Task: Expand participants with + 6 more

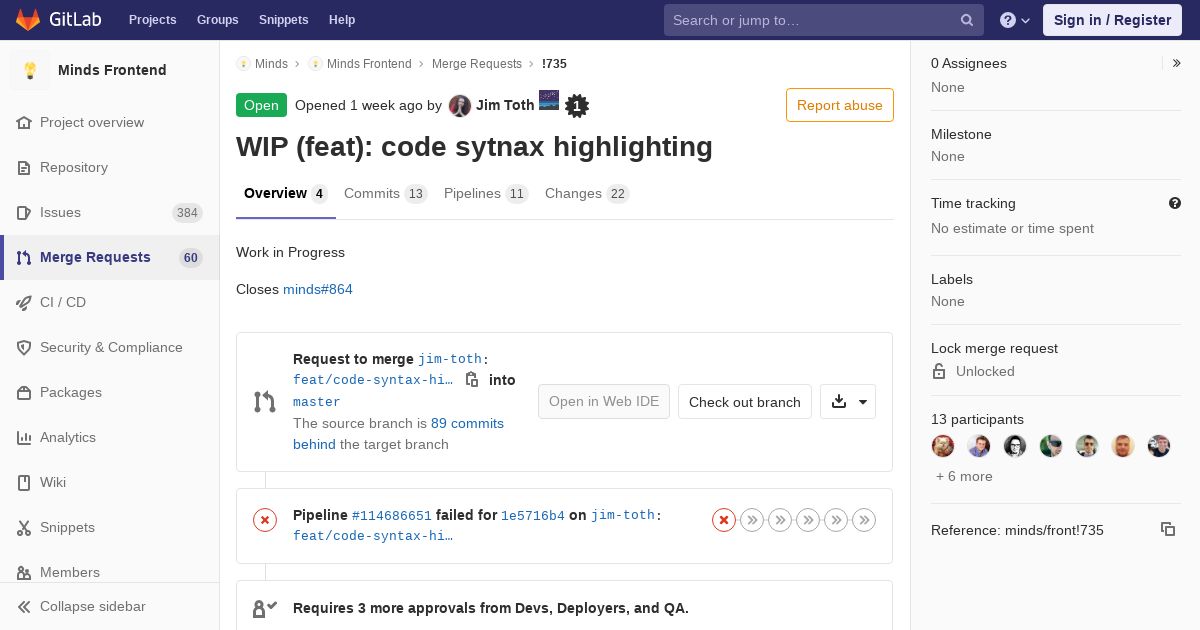Action: [964, 477]
